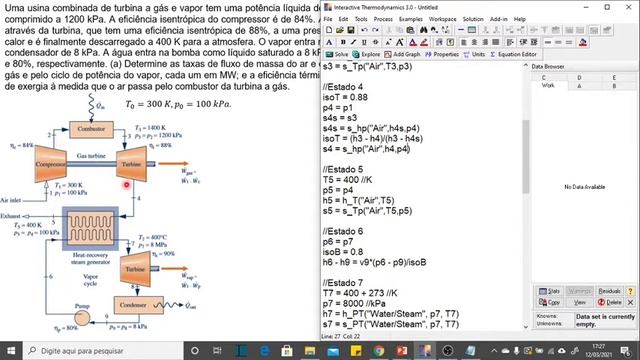The height and width of the screenshot is (360, 640).
Task: Toggle bold text formatting
Action: 343,42
